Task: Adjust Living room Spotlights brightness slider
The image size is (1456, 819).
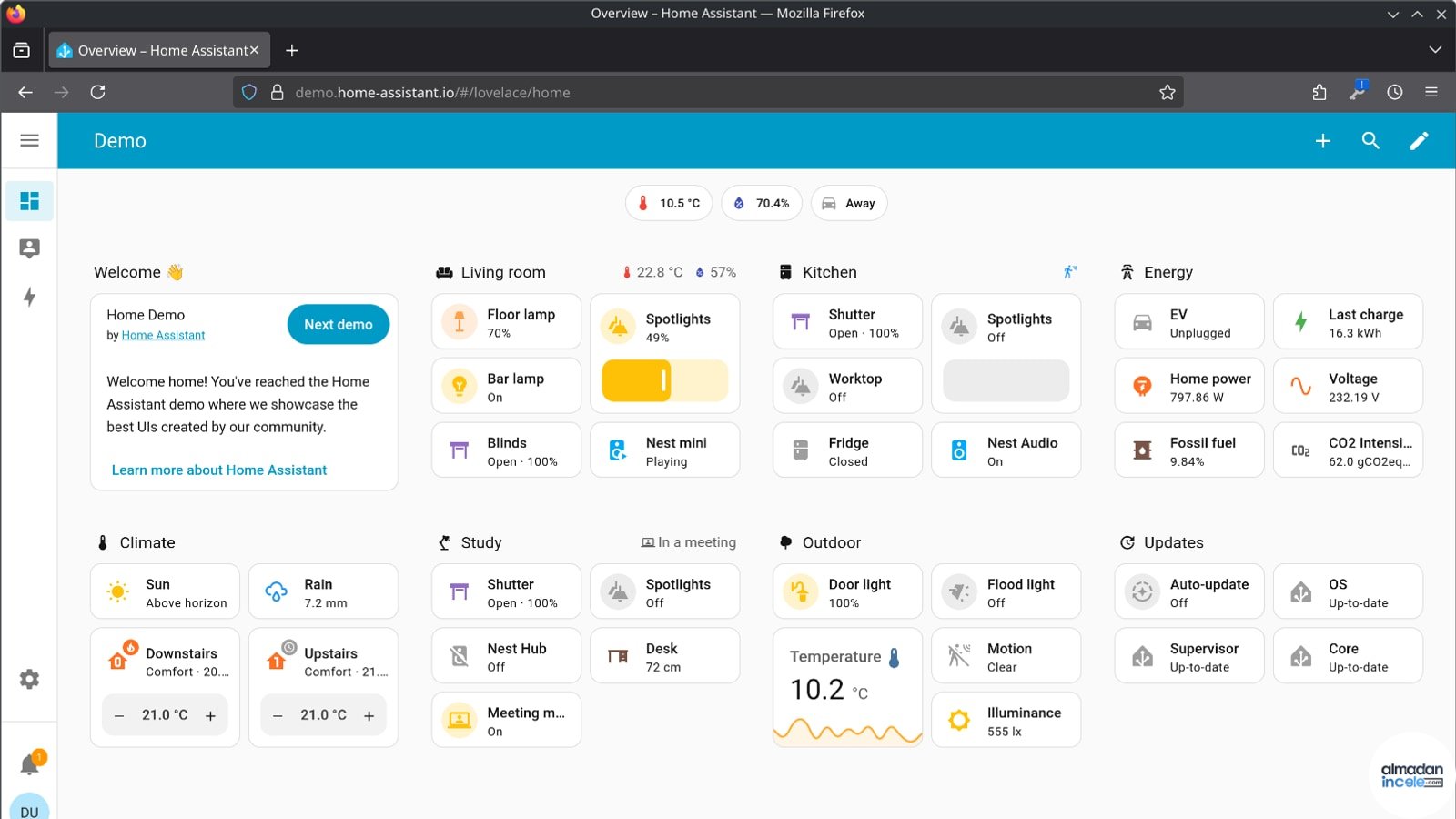Action: pyautogui.click(x=665, y=380)
